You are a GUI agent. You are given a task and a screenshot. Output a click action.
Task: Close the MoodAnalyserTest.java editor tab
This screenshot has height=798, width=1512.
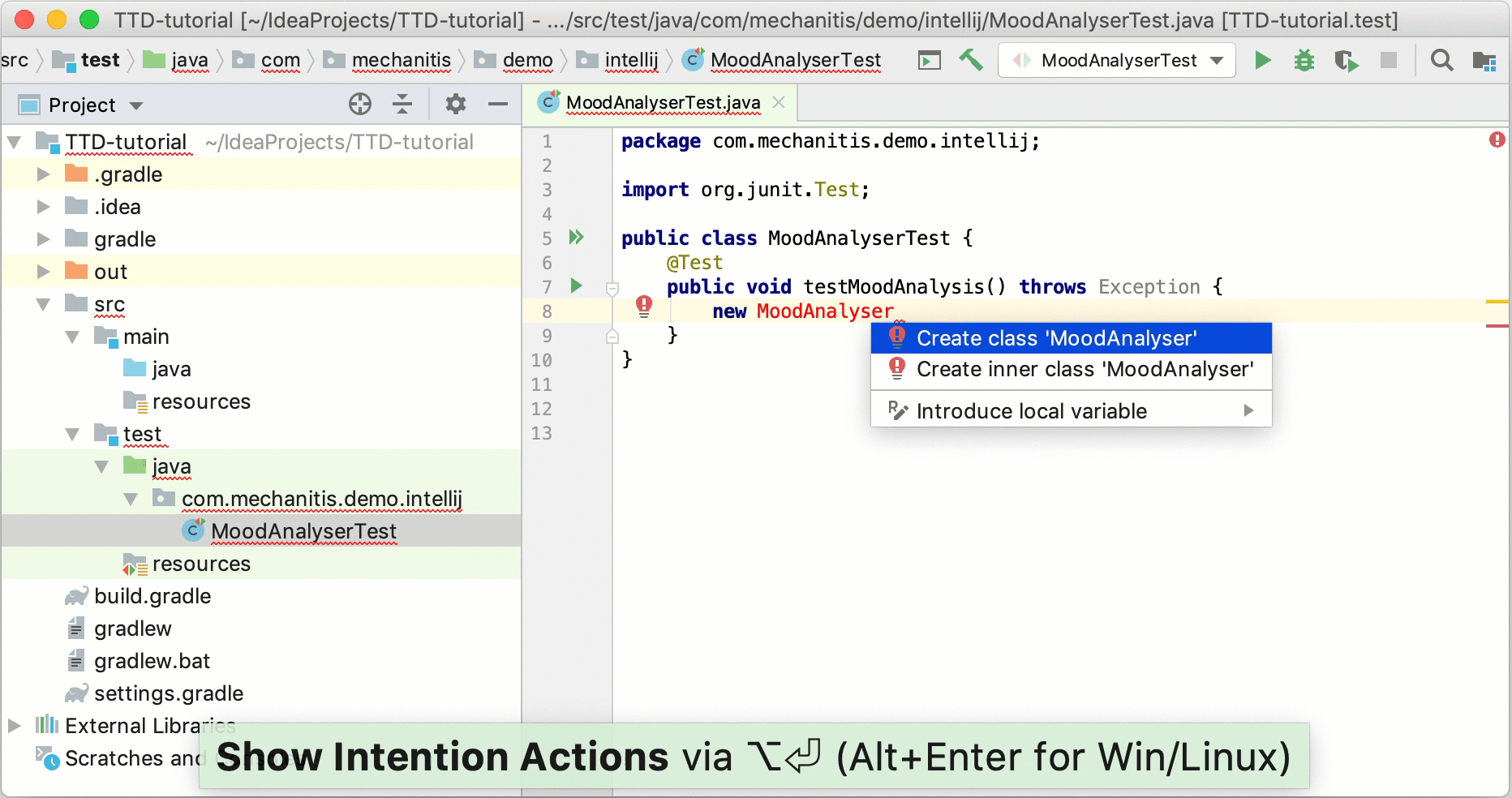[779, 102]
